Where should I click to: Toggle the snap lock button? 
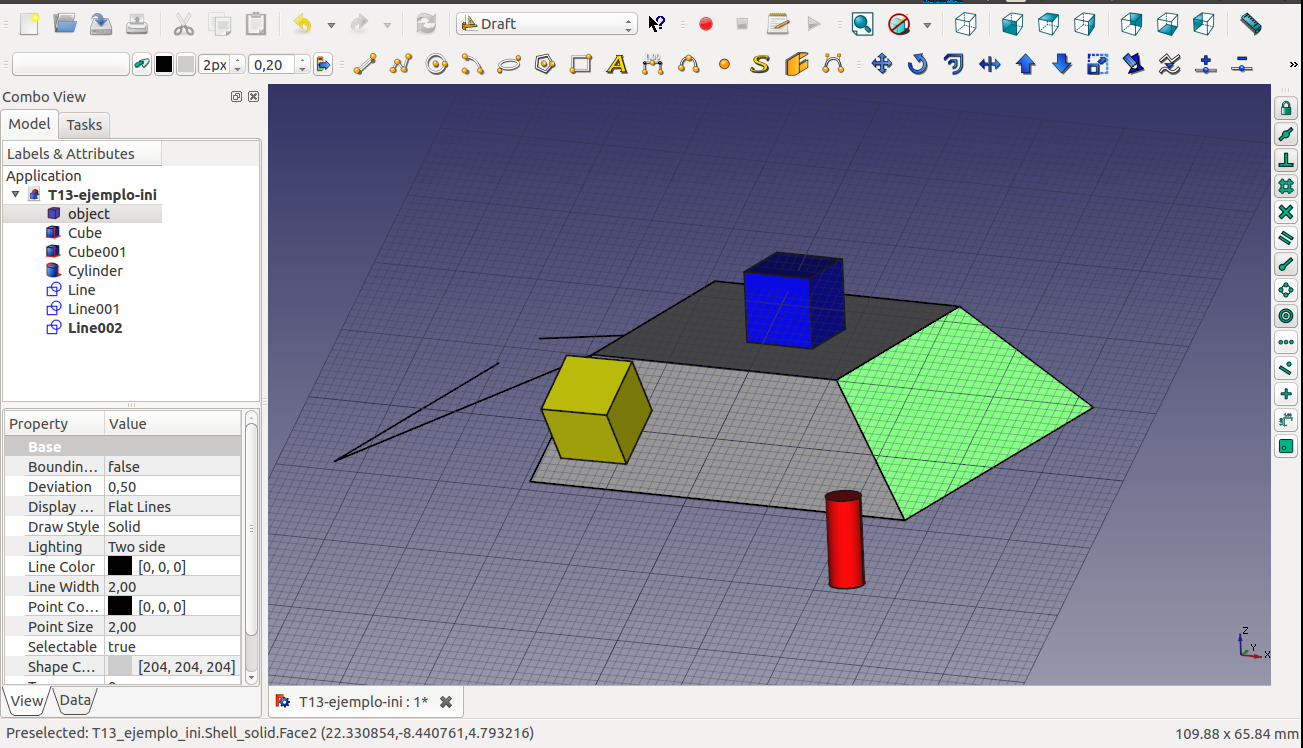(1286, 109)
